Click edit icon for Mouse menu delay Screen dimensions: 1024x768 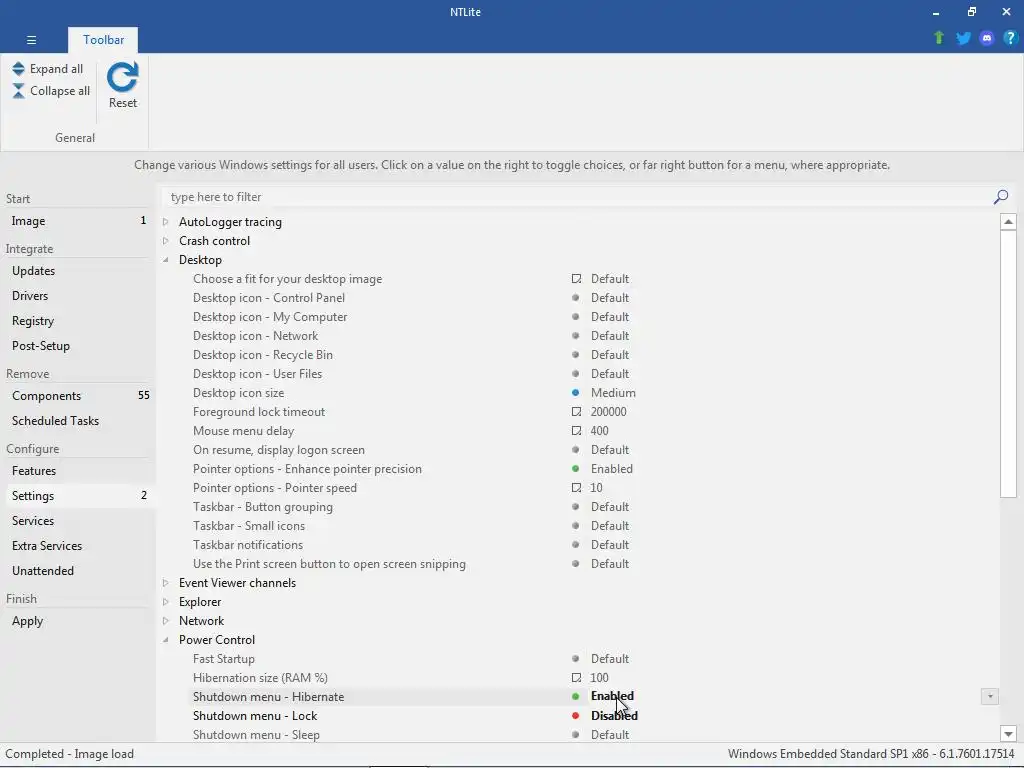pos(576,431)
